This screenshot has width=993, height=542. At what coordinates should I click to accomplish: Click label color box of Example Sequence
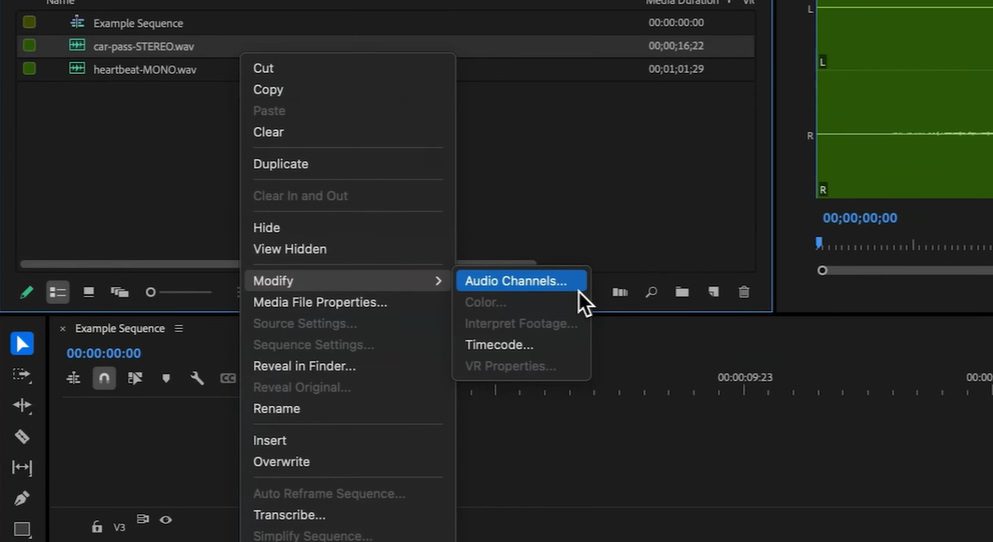[29, 22]
